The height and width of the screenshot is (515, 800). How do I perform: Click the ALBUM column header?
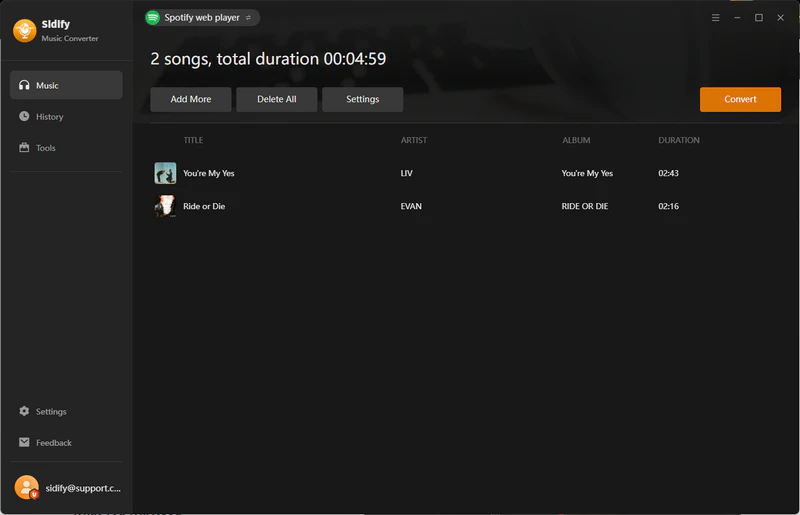click(x=576, y=140)
